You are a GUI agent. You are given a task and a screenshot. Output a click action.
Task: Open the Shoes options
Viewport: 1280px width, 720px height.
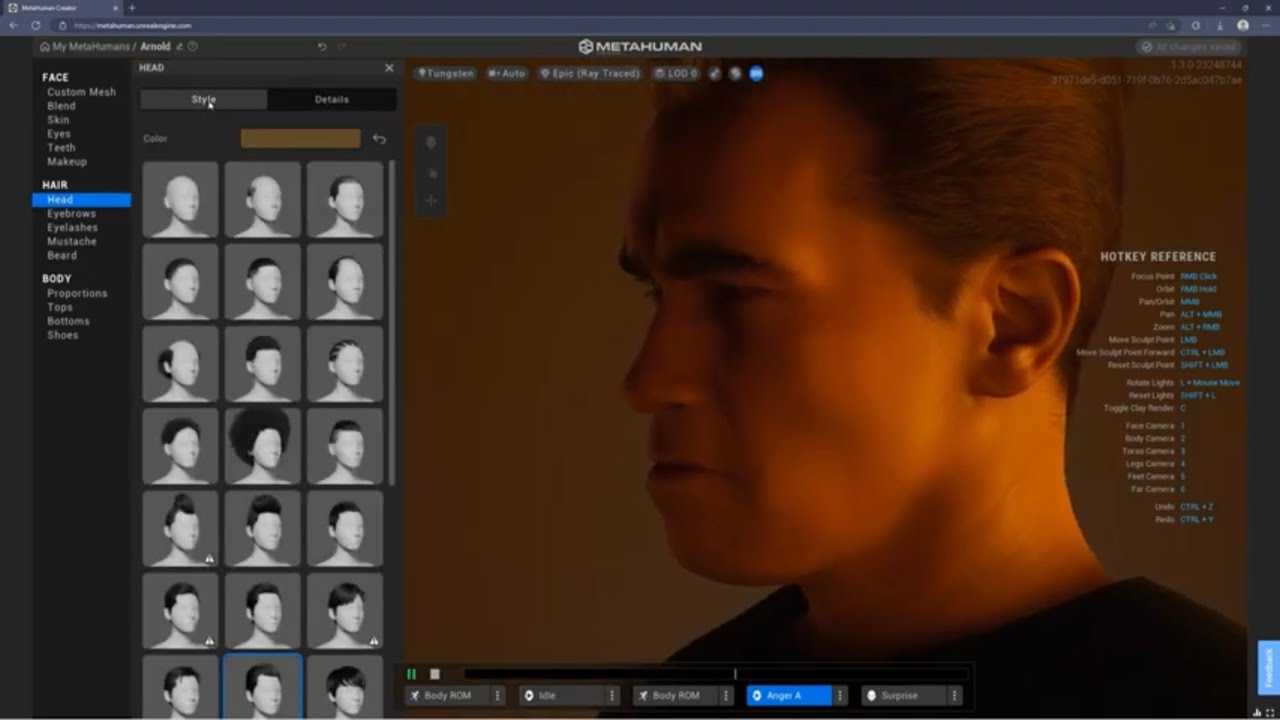click(62, 336)
